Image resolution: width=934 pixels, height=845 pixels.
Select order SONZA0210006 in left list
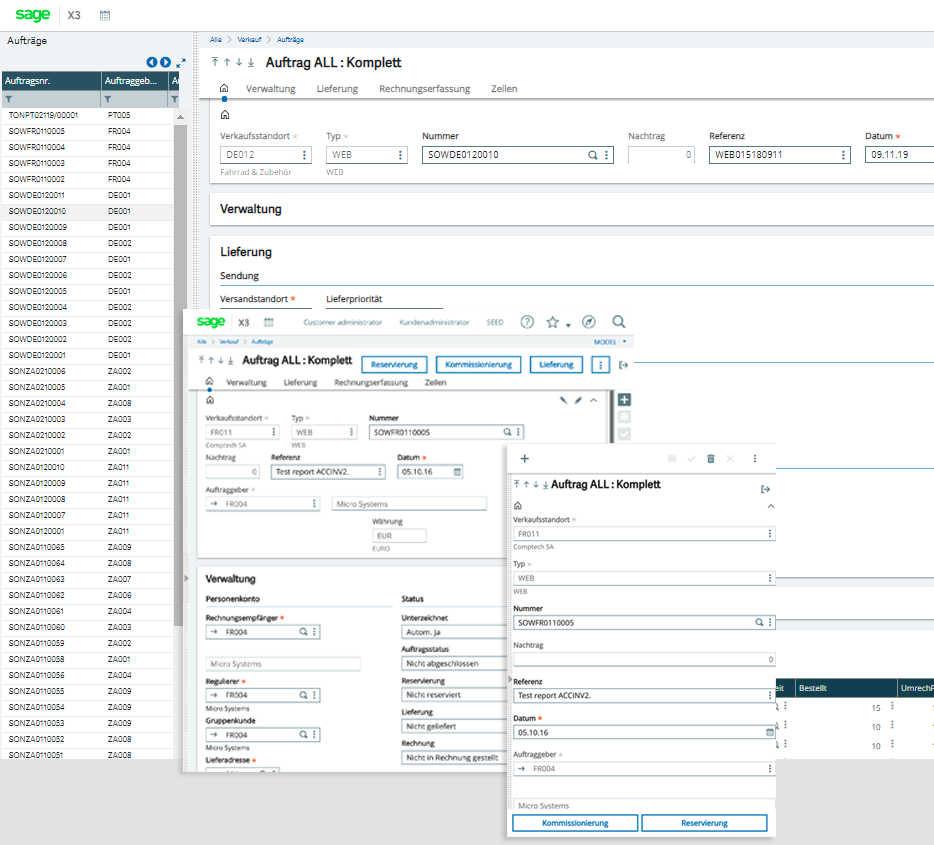click(x=88, y=372)
